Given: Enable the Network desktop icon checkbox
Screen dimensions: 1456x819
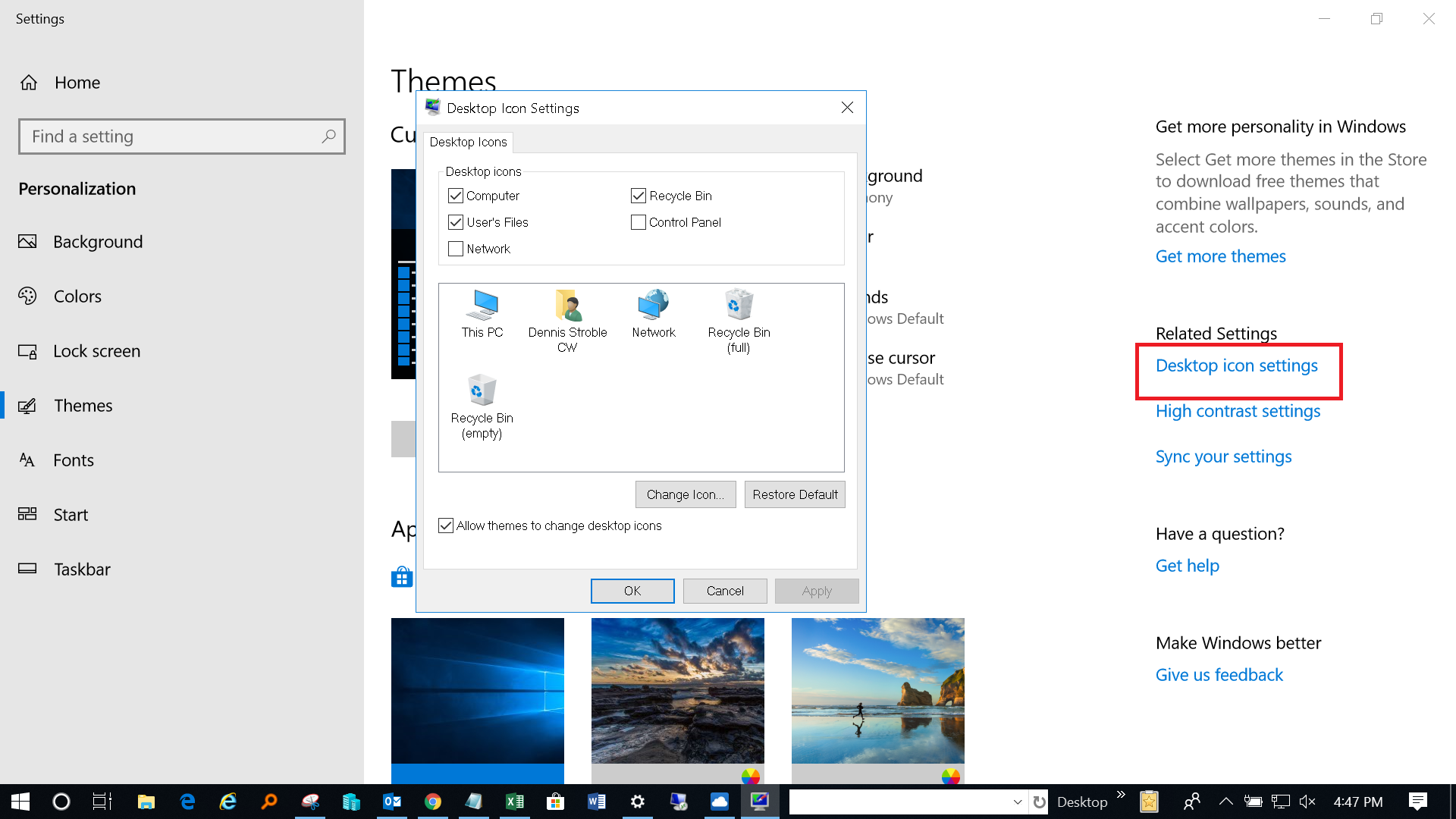Looking at the screenshot, I should [456, 248].
